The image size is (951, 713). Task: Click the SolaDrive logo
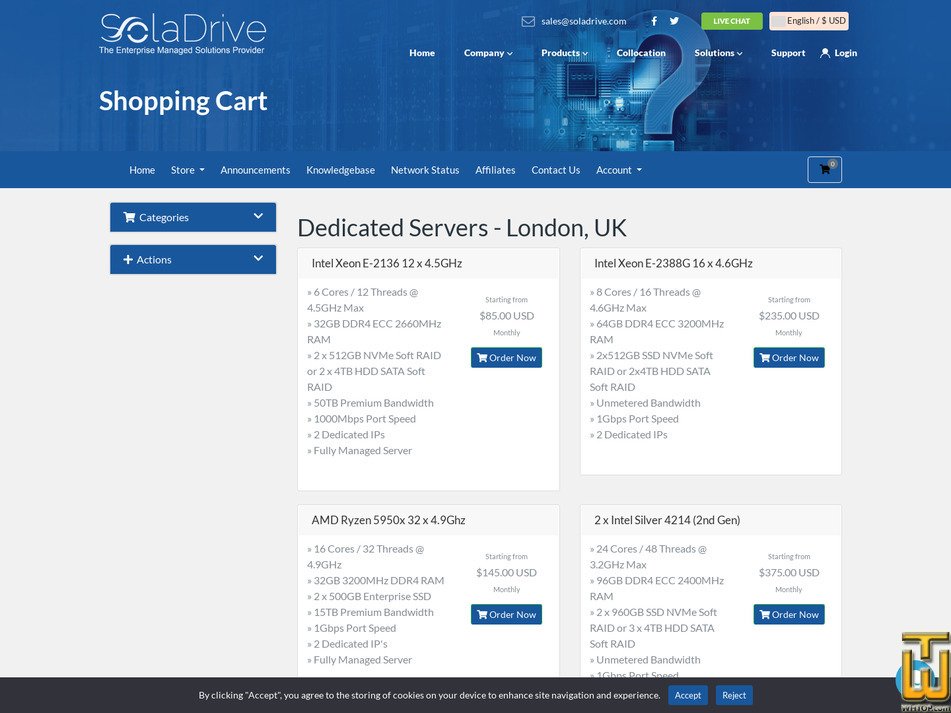pyautogui.click(x=183, y=34)
